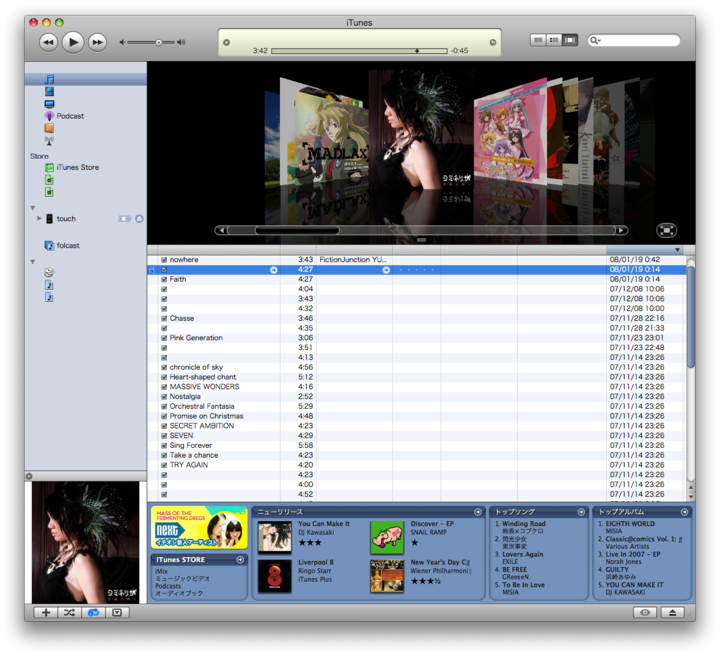Open the Podcast library

64,116
